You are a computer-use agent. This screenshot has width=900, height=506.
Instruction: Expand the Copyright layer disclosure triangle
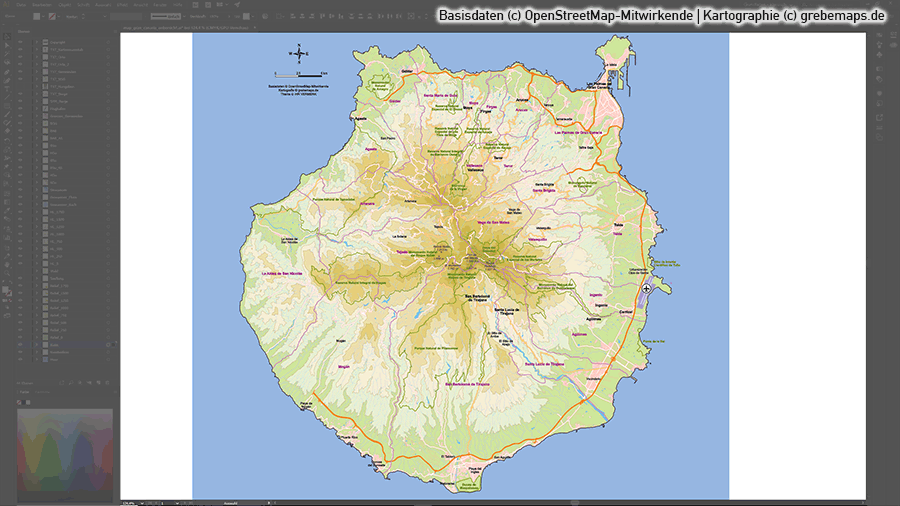(36, 42)
